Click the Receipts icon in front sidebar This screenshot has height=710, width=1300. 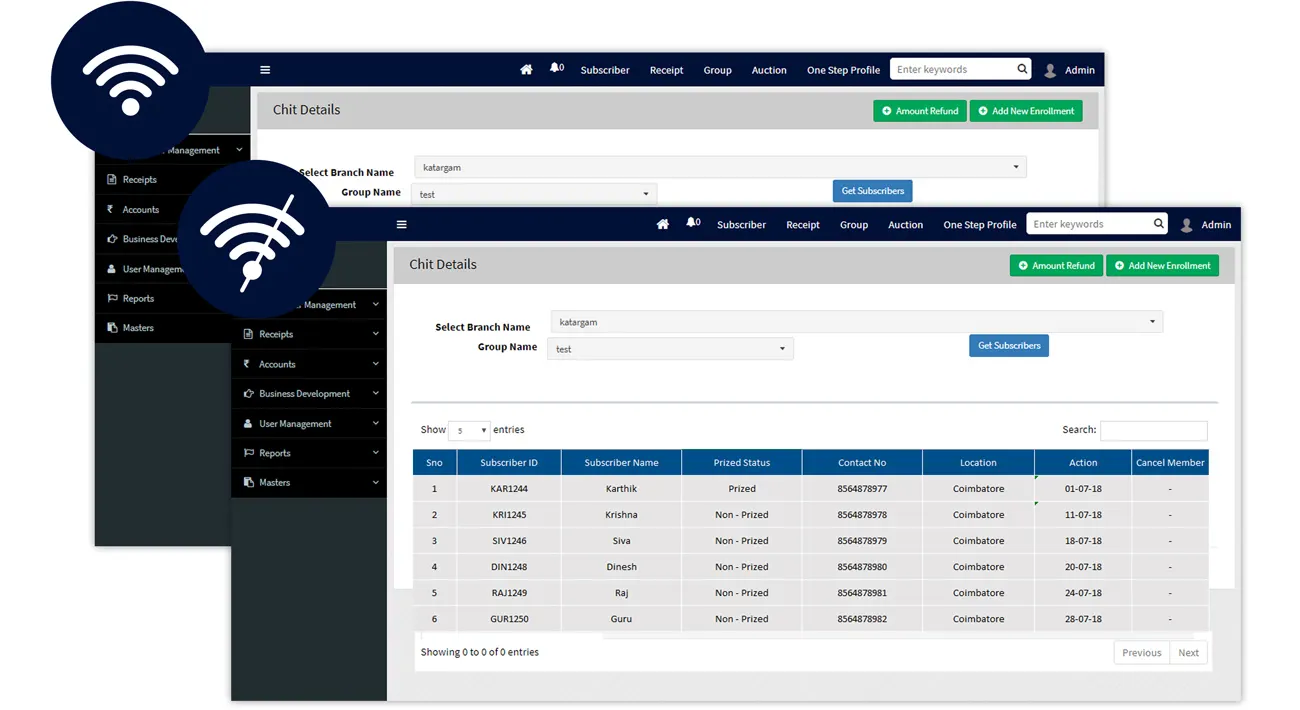pos(249,334)
